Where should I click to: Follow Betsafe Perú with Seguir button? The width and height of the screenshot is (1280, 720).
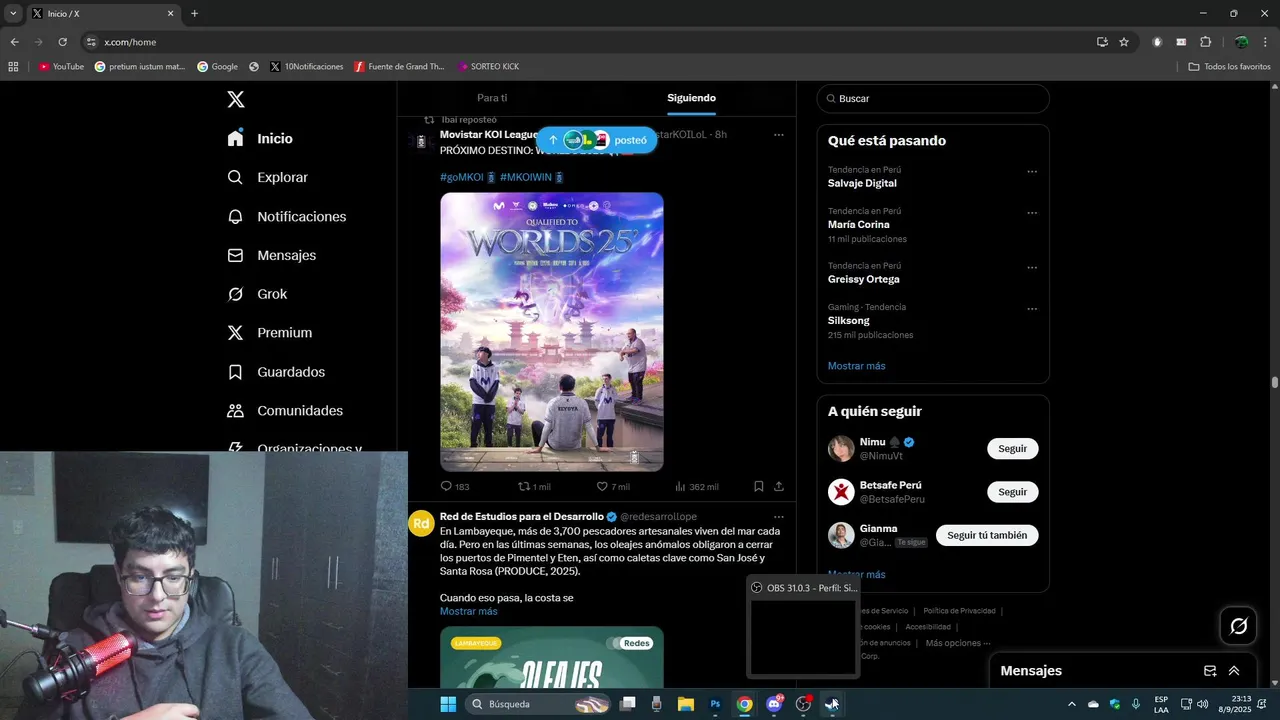click(1012, 492)
